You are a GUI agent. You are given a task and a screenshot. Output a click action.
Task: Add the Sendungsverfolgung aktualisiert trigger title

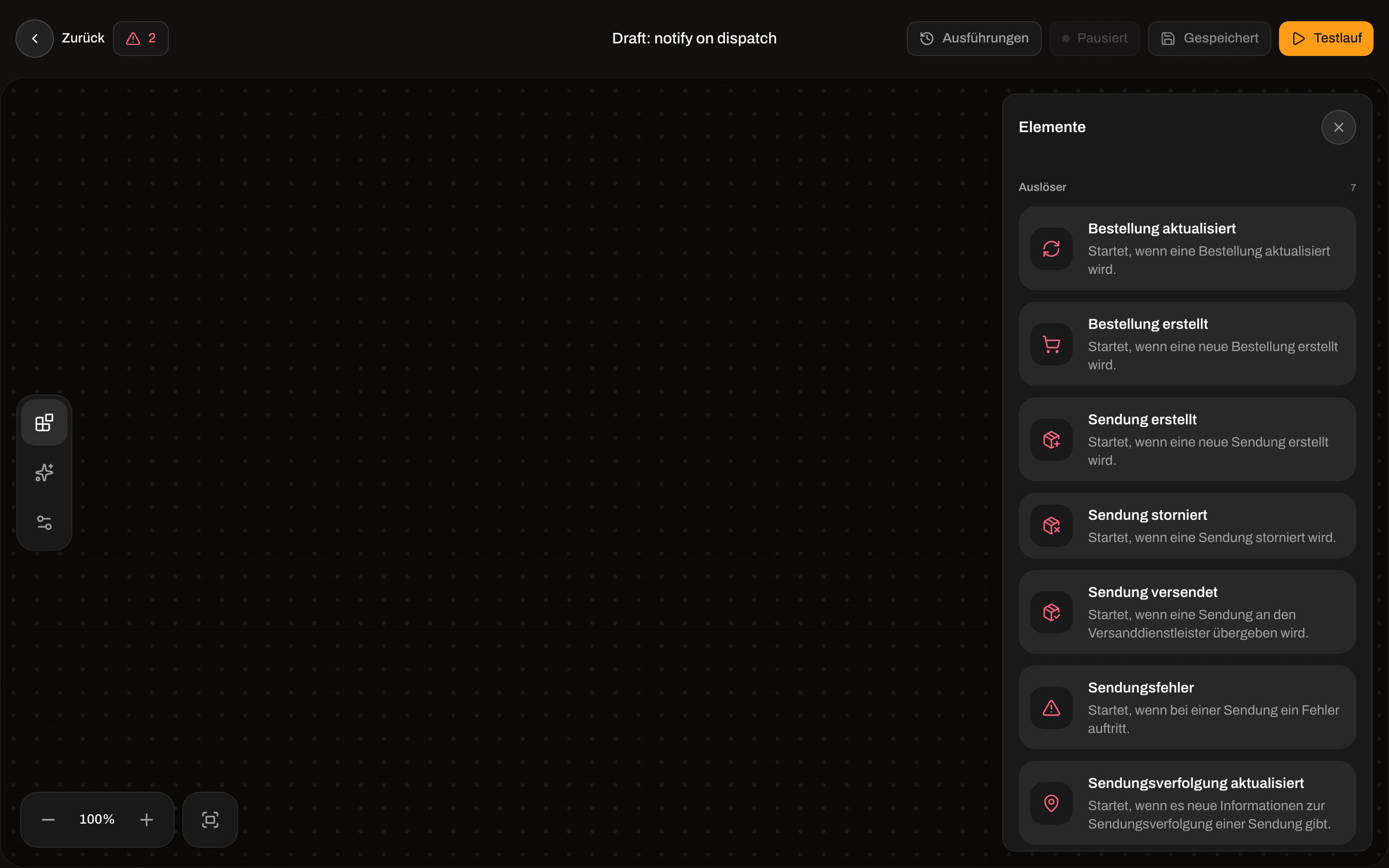(x=1196, y=783)
